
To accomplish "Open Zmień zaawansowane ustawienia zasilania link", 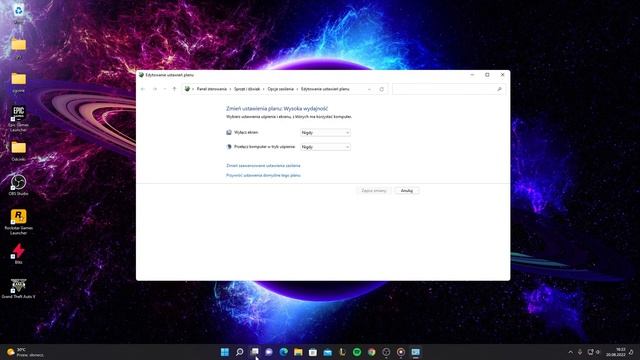I will (263, 166).
